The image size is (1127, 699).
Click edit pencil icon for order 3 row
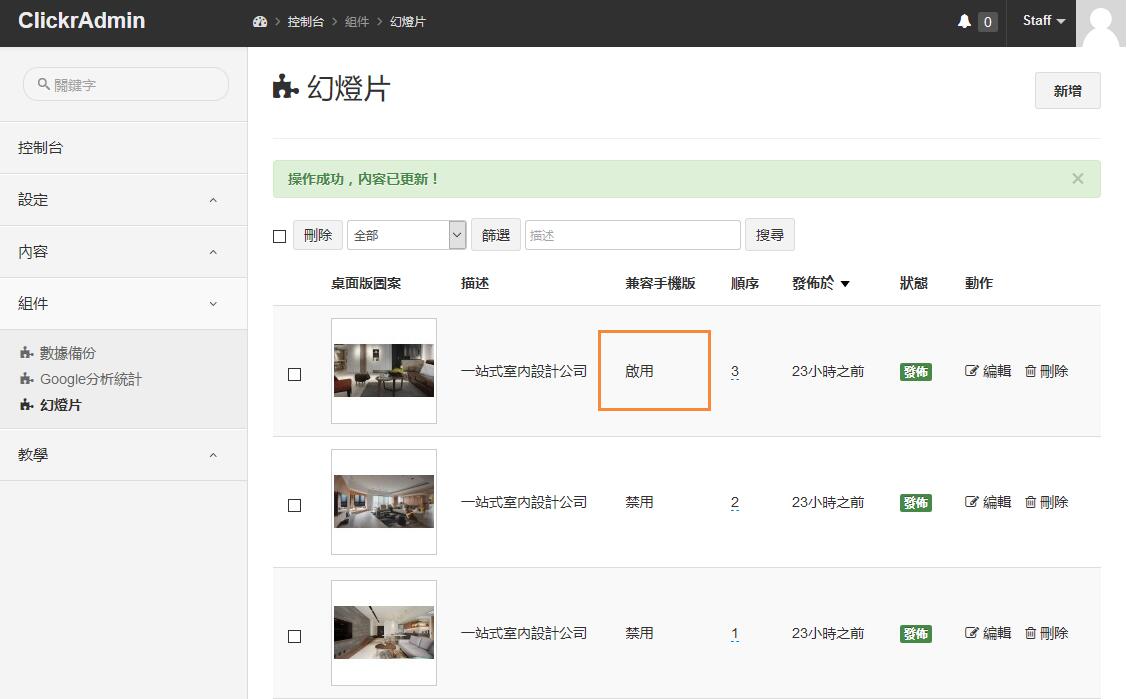point(971,371)
